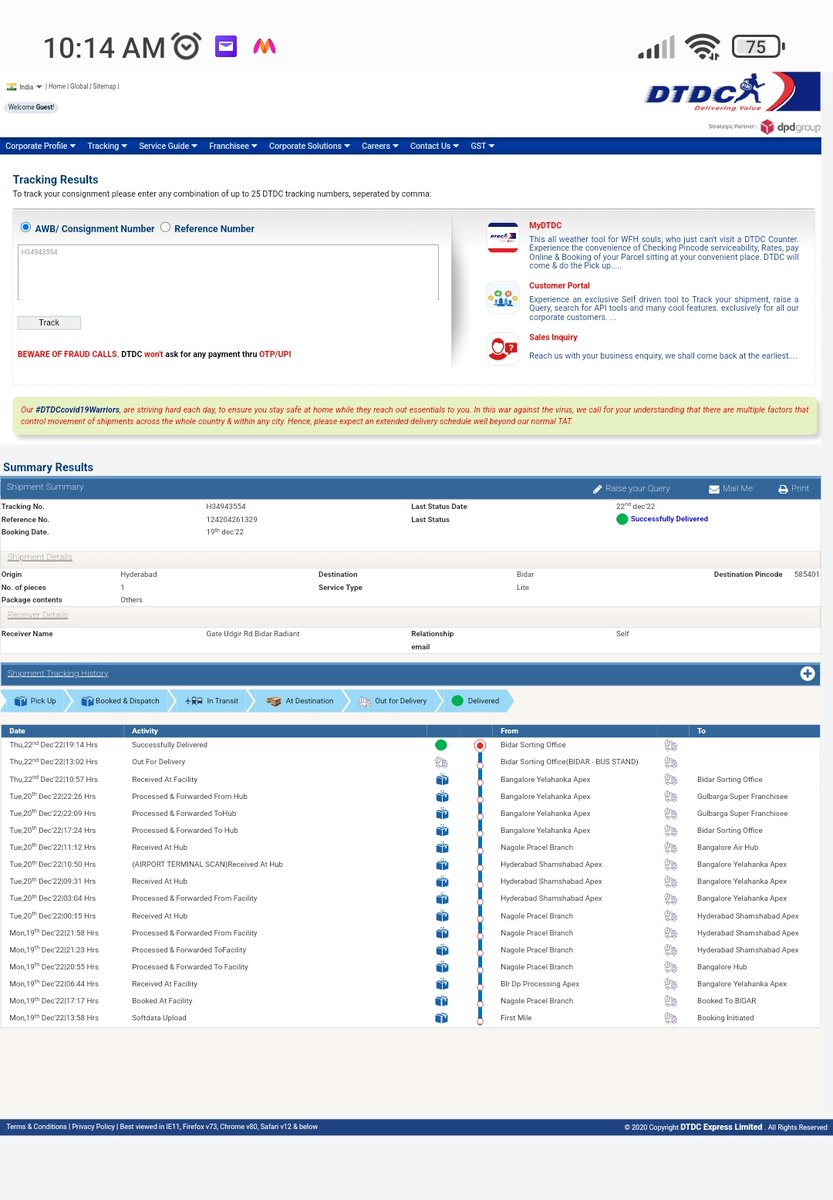Screen dimensions: 833x1200
Task: Click Privacy Policy footer link
Action: tap(93, 1127)
